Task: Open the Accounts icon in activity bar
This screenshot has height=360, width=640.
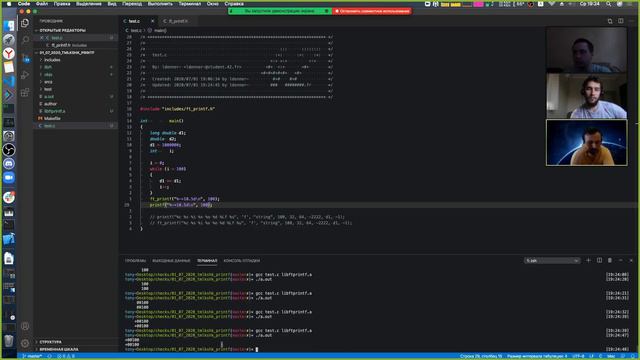Action: tap(25, 326)
